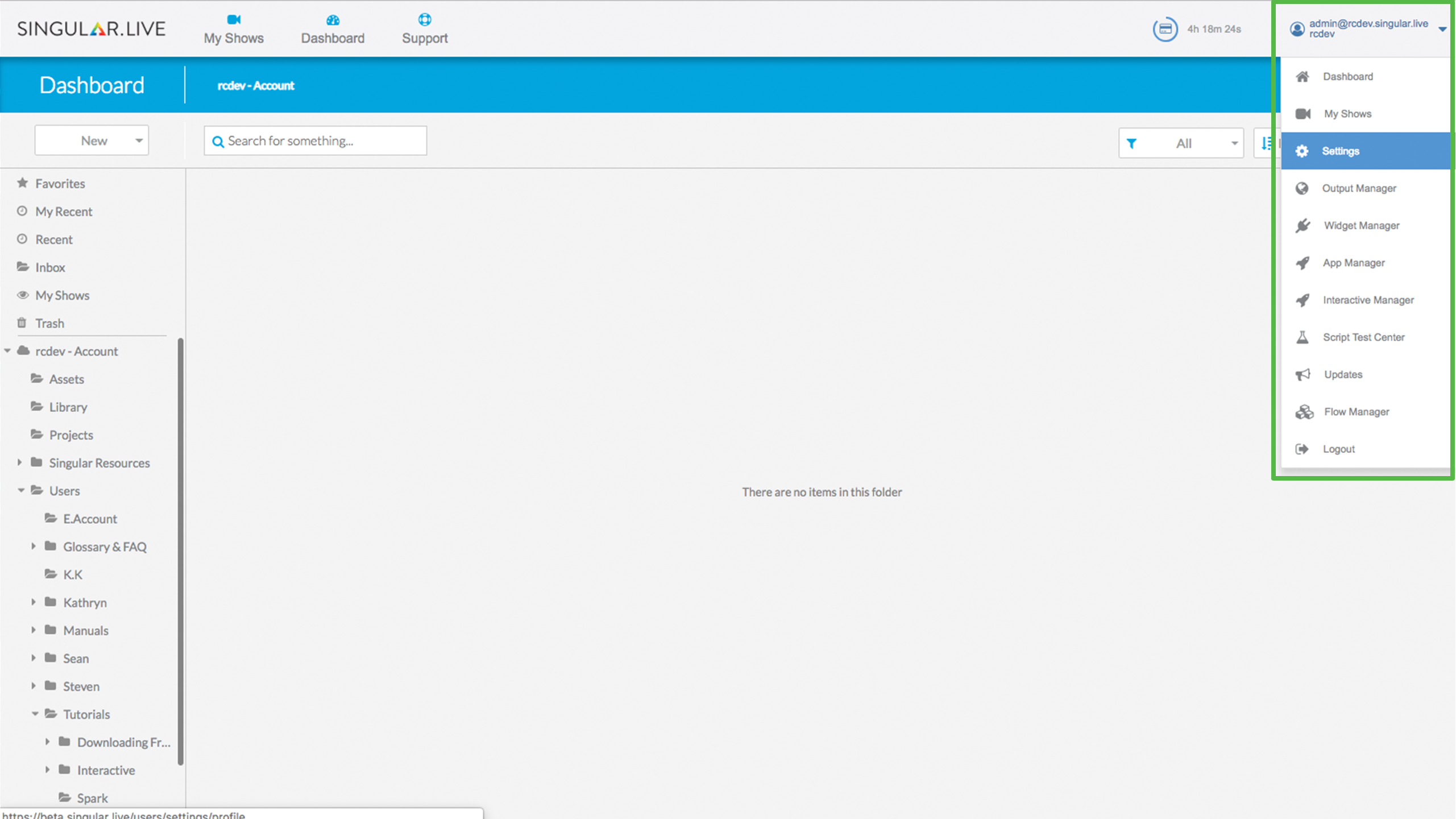
Task: Open the Projects folder
Action: (71, 435)
